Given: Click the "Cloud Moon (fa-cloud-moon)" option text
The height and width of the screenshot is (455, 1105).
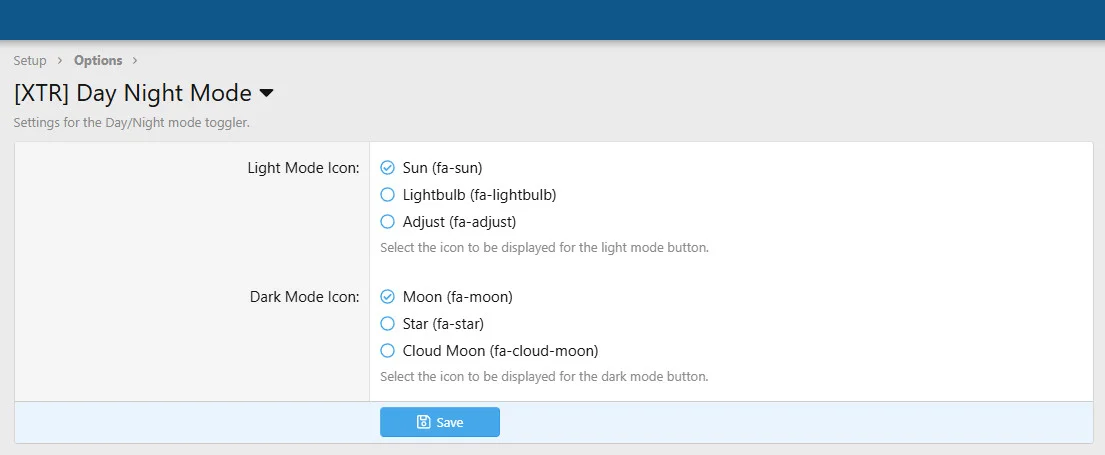Looking at the screenshot, I should 500,351.
